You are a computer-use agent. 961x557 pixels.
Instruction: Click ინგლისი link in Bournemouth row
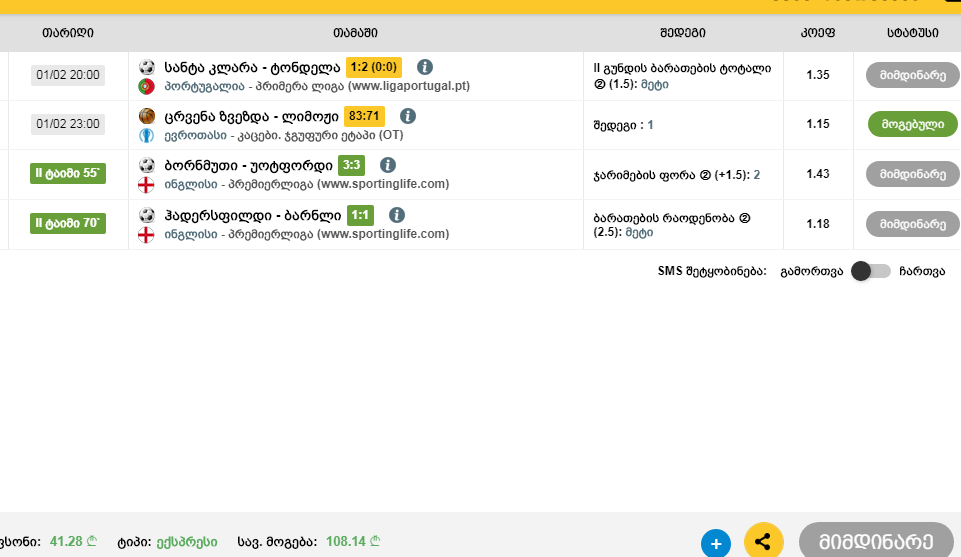tap(191, 184)
